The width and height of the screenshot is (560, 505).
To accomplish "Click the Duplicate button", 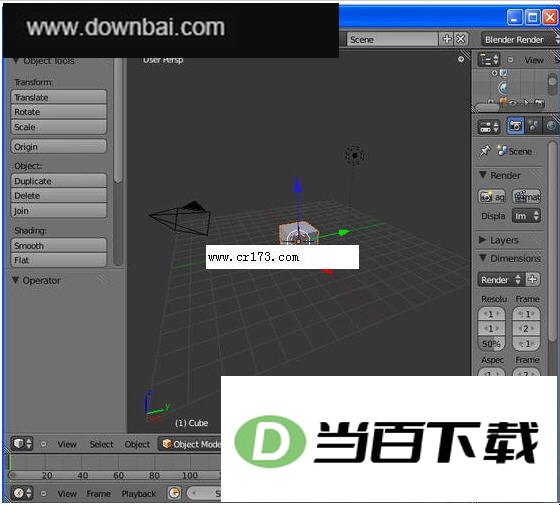I will [59, 181].
